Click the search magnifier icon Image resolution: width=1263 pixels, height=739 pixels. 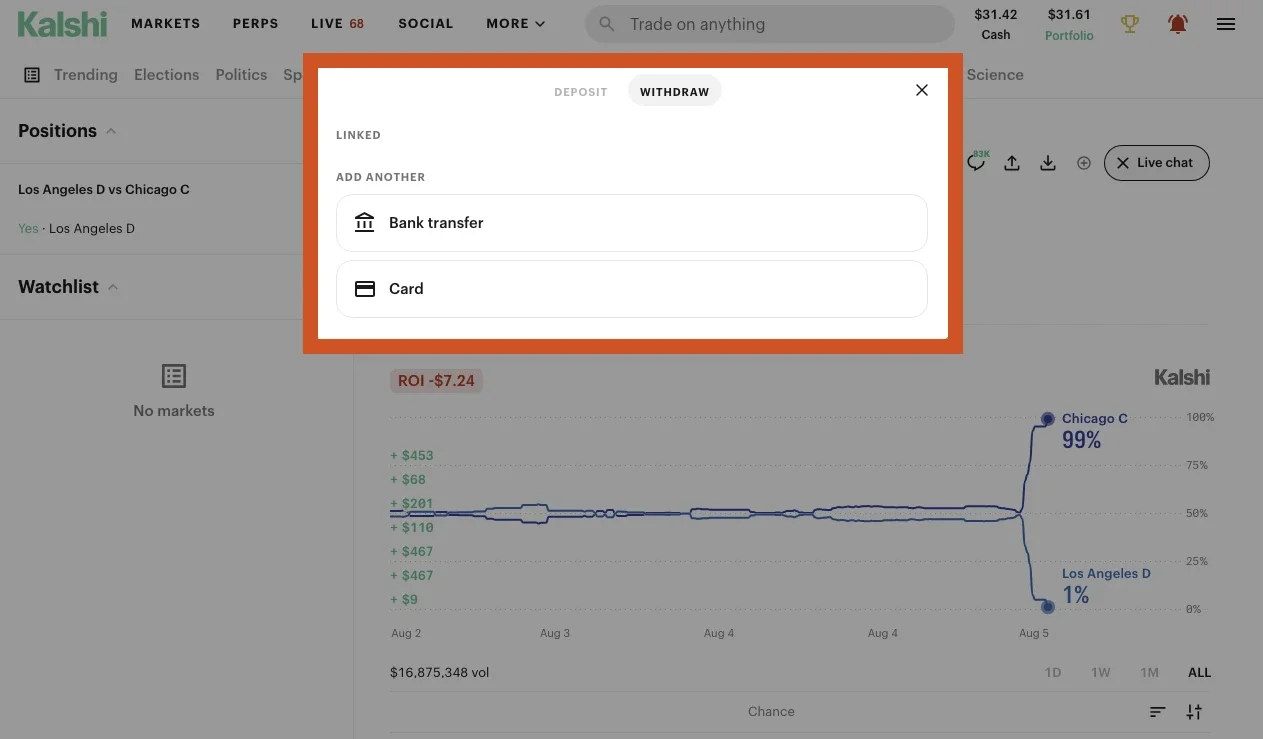(x=607, y=24)
